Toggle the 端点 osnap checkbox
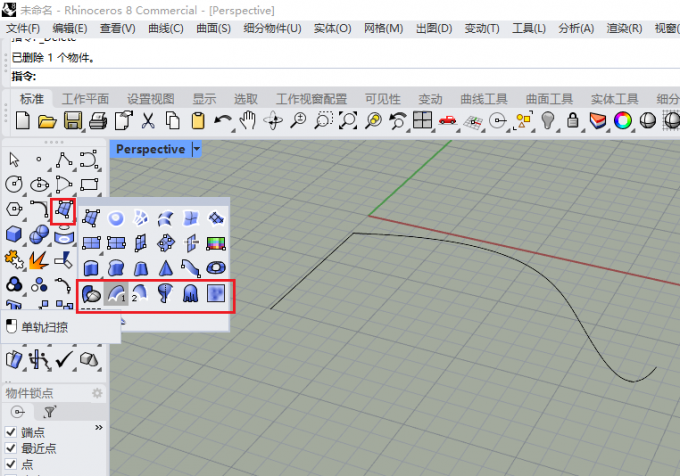The image size is (680, 476). click(x=11, y=432)
